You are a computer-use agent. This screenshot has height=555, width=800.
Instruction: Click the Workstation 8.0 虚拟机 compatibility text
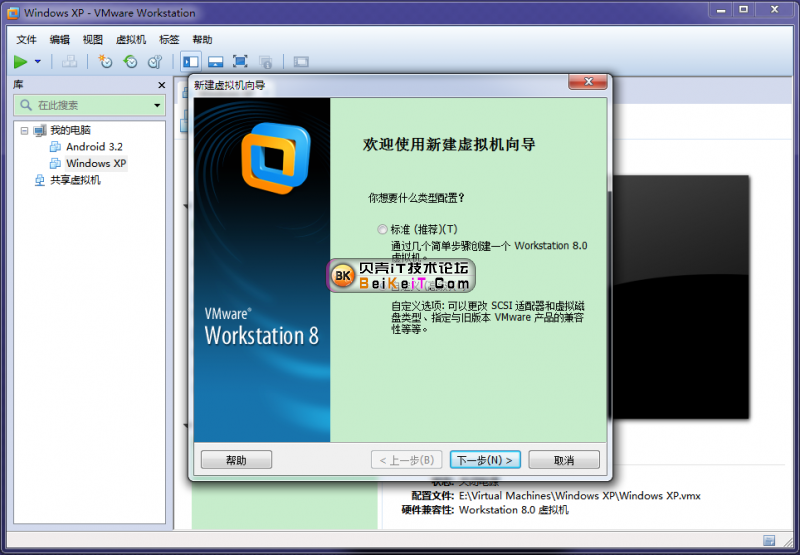click(x=513, y=510)
